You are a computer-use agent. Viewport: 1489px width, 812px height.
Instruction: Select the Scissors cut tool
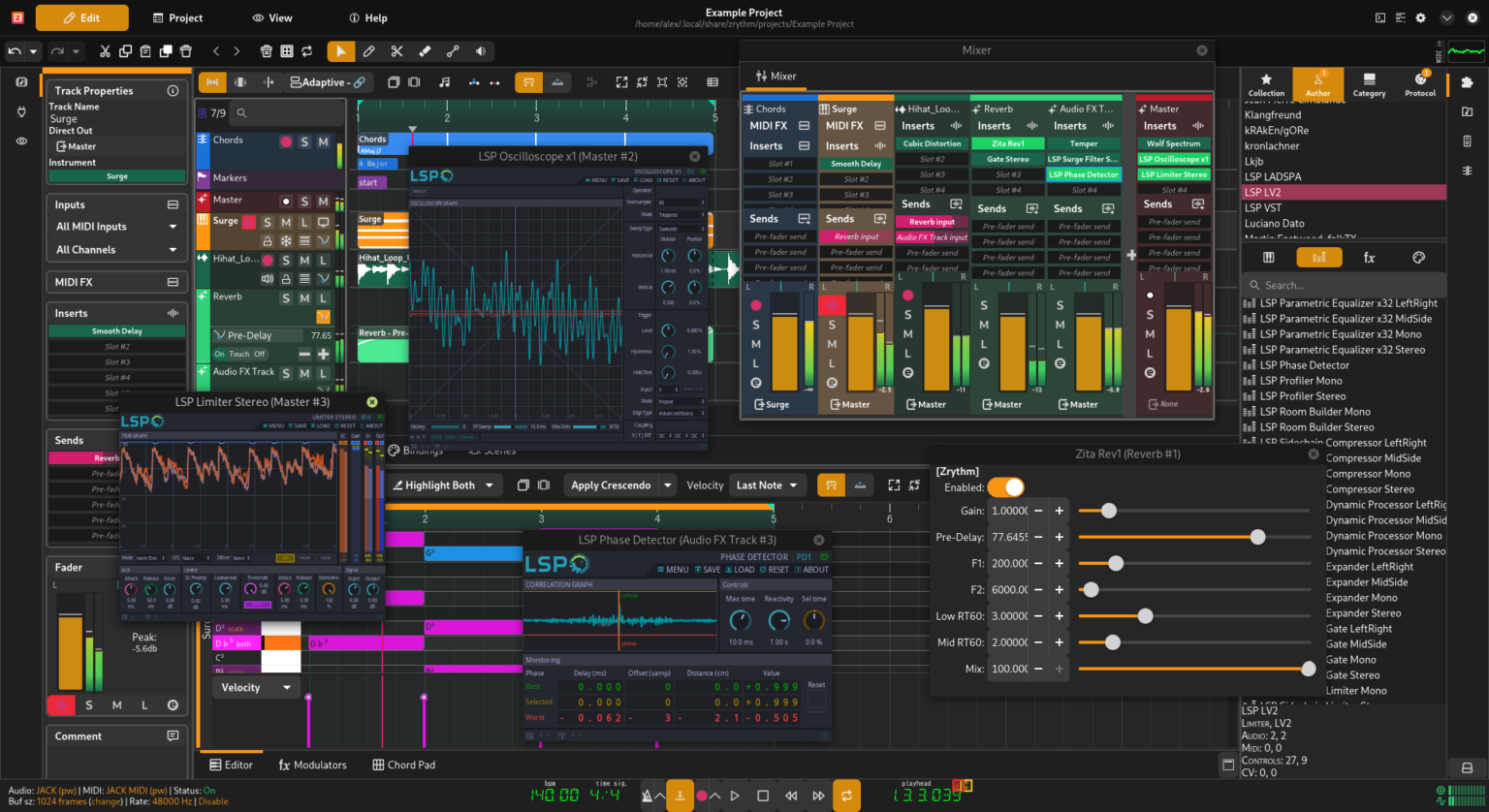tap(396, 51)
